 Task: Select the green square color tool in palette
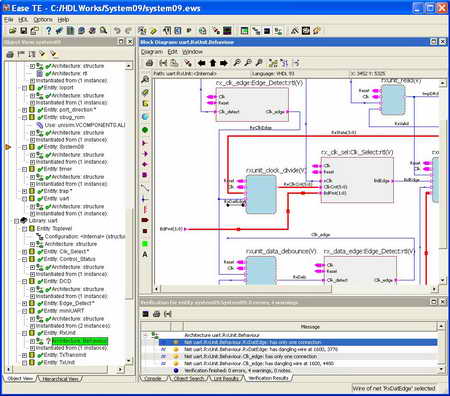(x=145, y=244)
